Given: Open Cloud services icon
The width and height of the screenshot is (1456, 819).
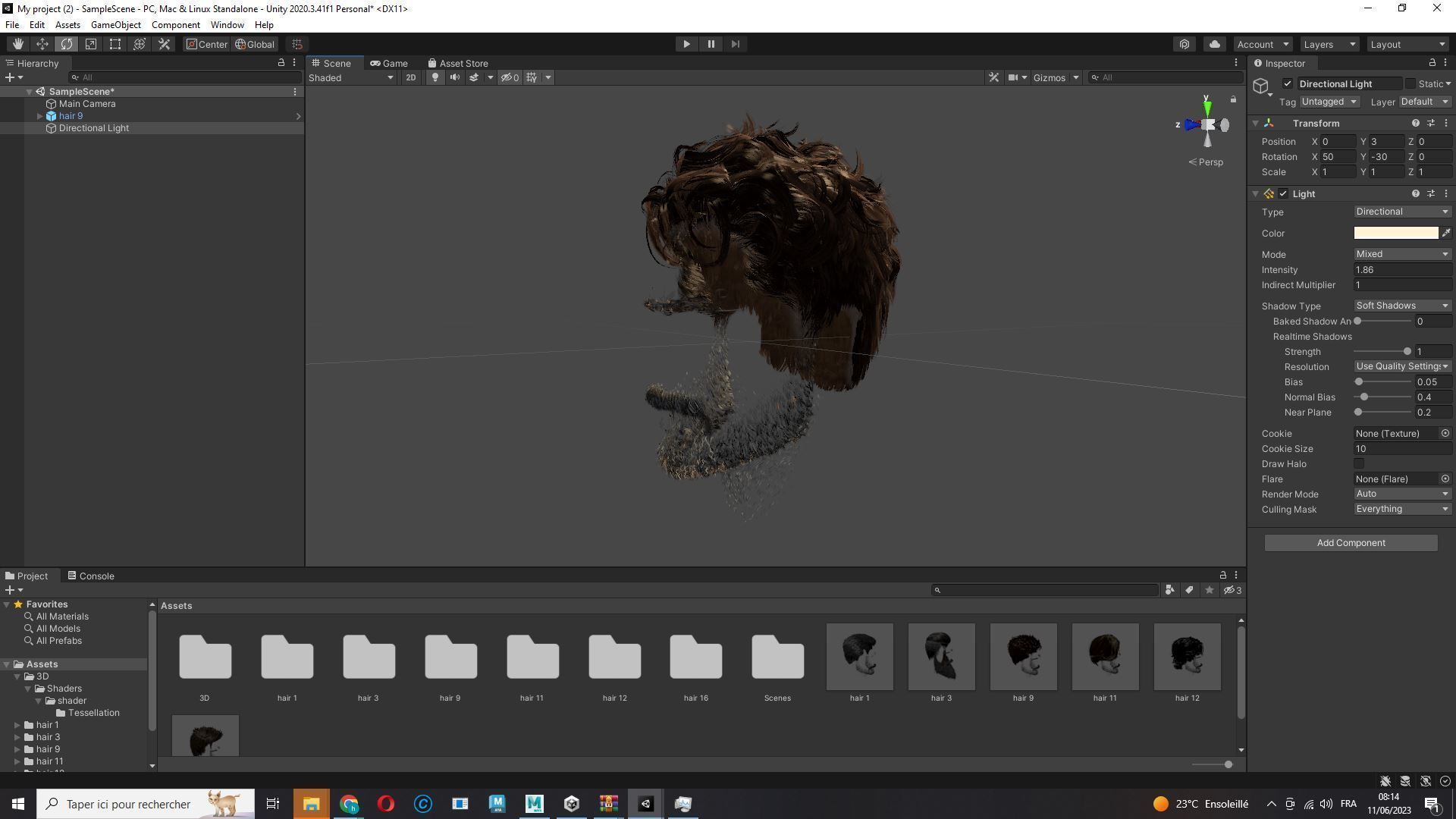Looking at the screenshot, I should [1214, 44].
